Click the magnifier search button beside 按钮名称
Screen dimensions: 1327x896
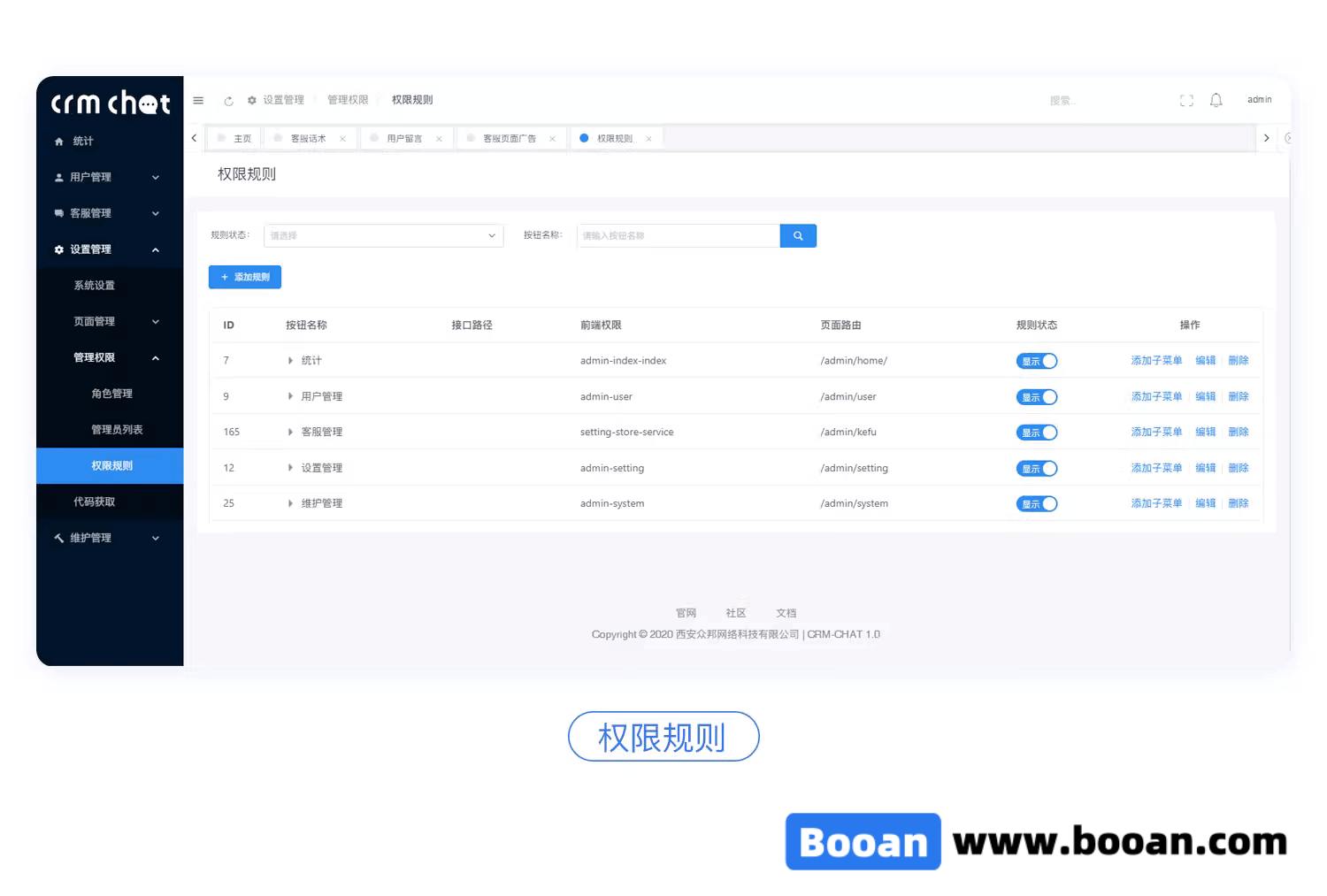pos(797,235)
